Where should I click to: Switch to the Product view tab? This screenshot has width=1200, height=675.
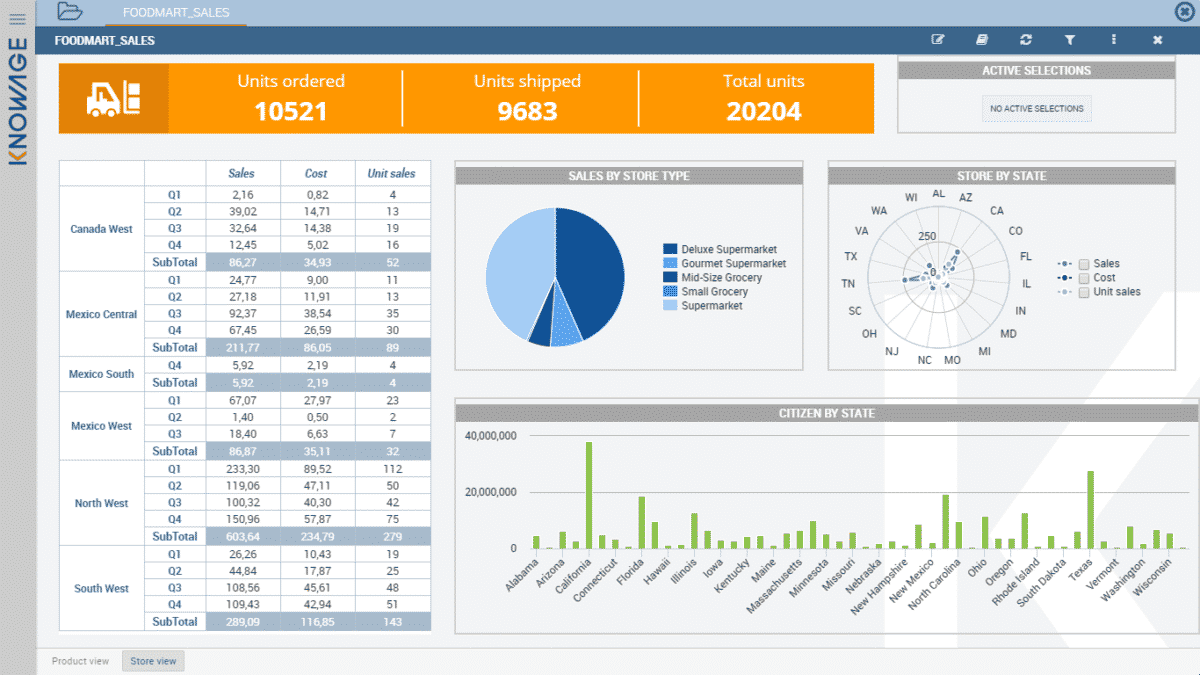point(80,661)
